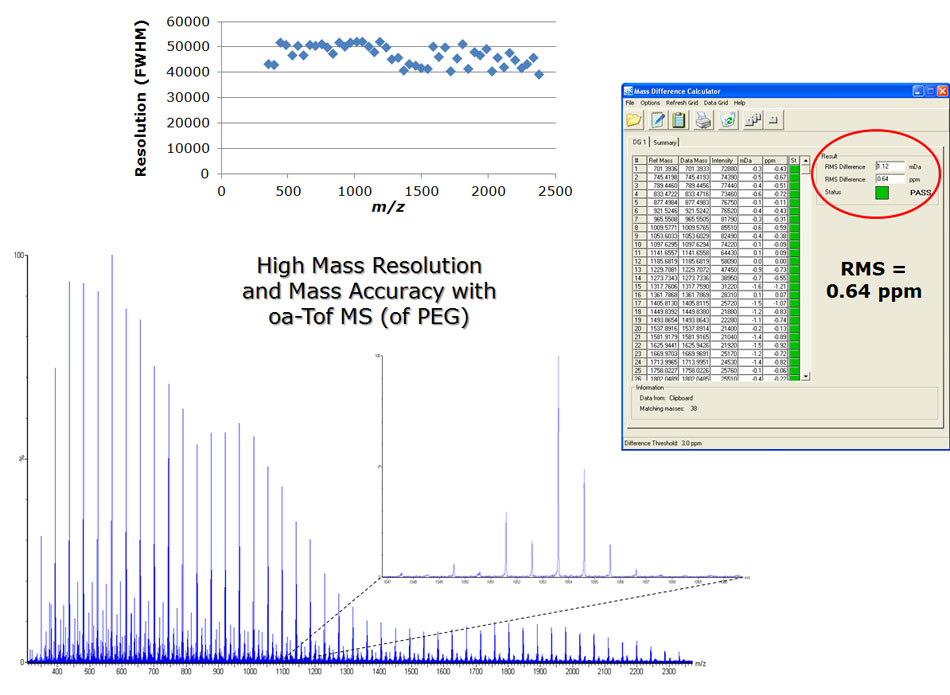Click the open folder toolbar icon
The image size is (950, 695).
(634, 120)
